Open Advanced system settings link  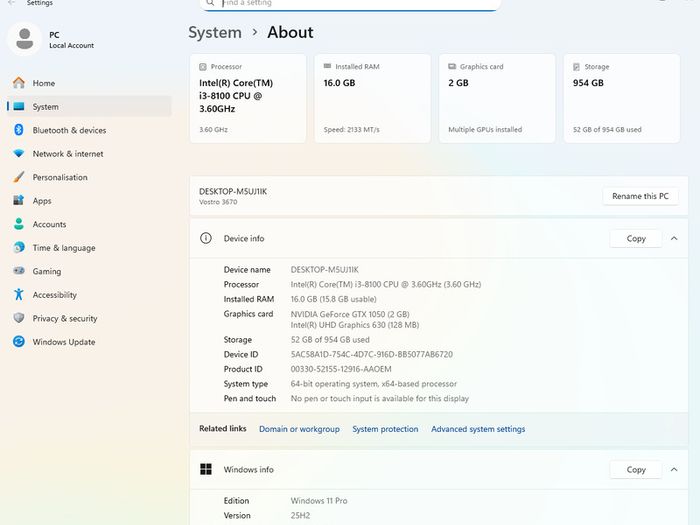pos(478,429)
